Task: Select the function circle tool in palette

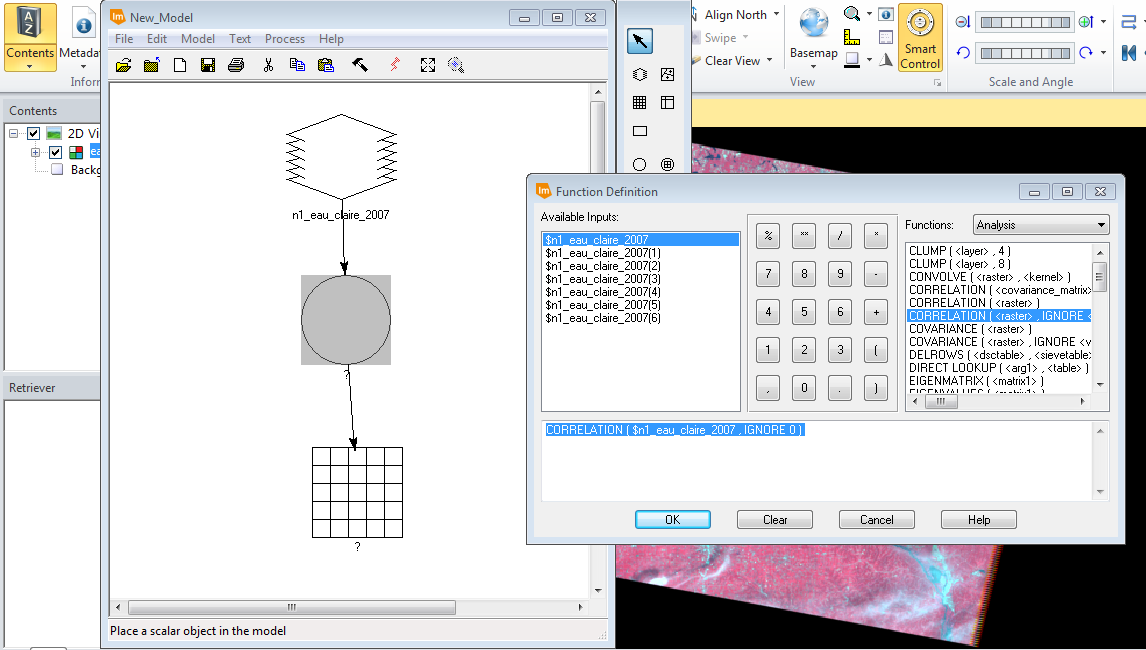Action: pos(640,165)
